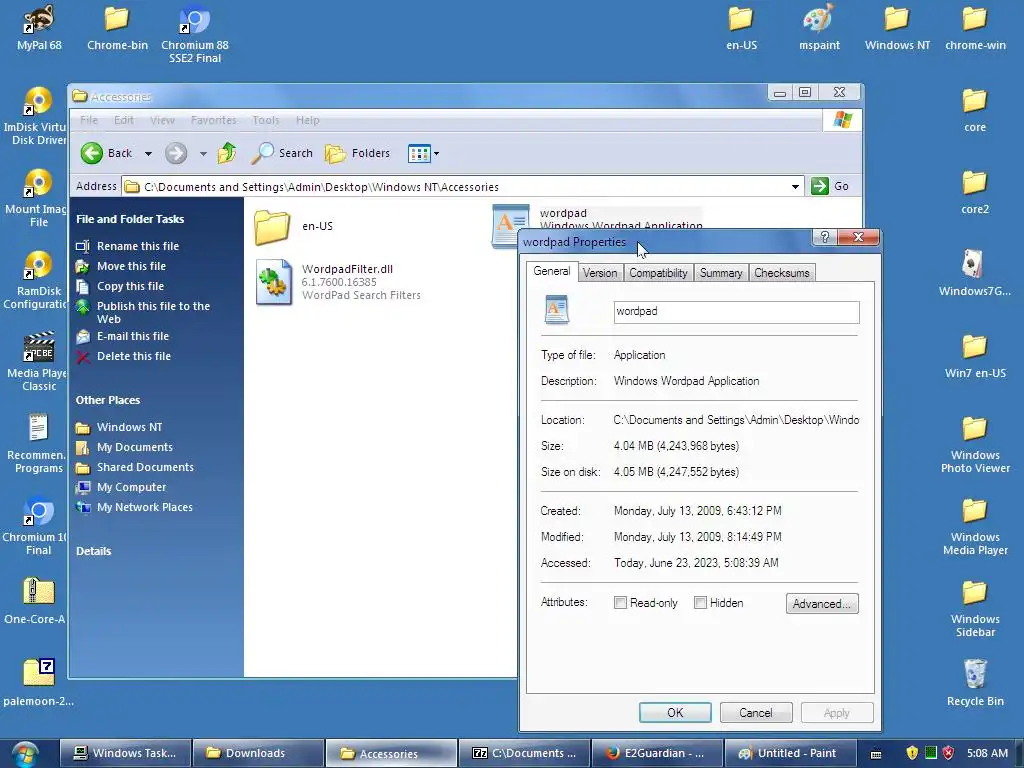This screenshot has height=768, width=1024.
Task: Open the Windows NT desktop folder
Action: [x=897, y=27]
